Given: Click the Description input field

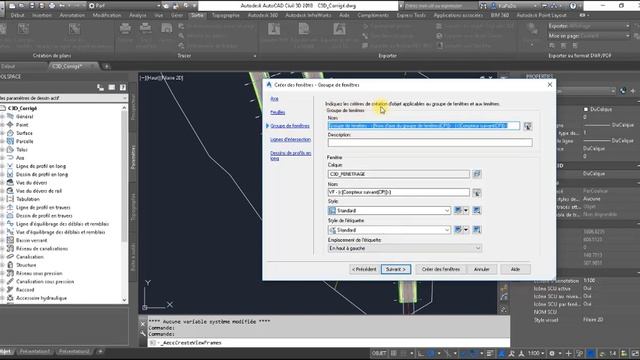Looking at the screenshot, I should click(x=430, y=142).
